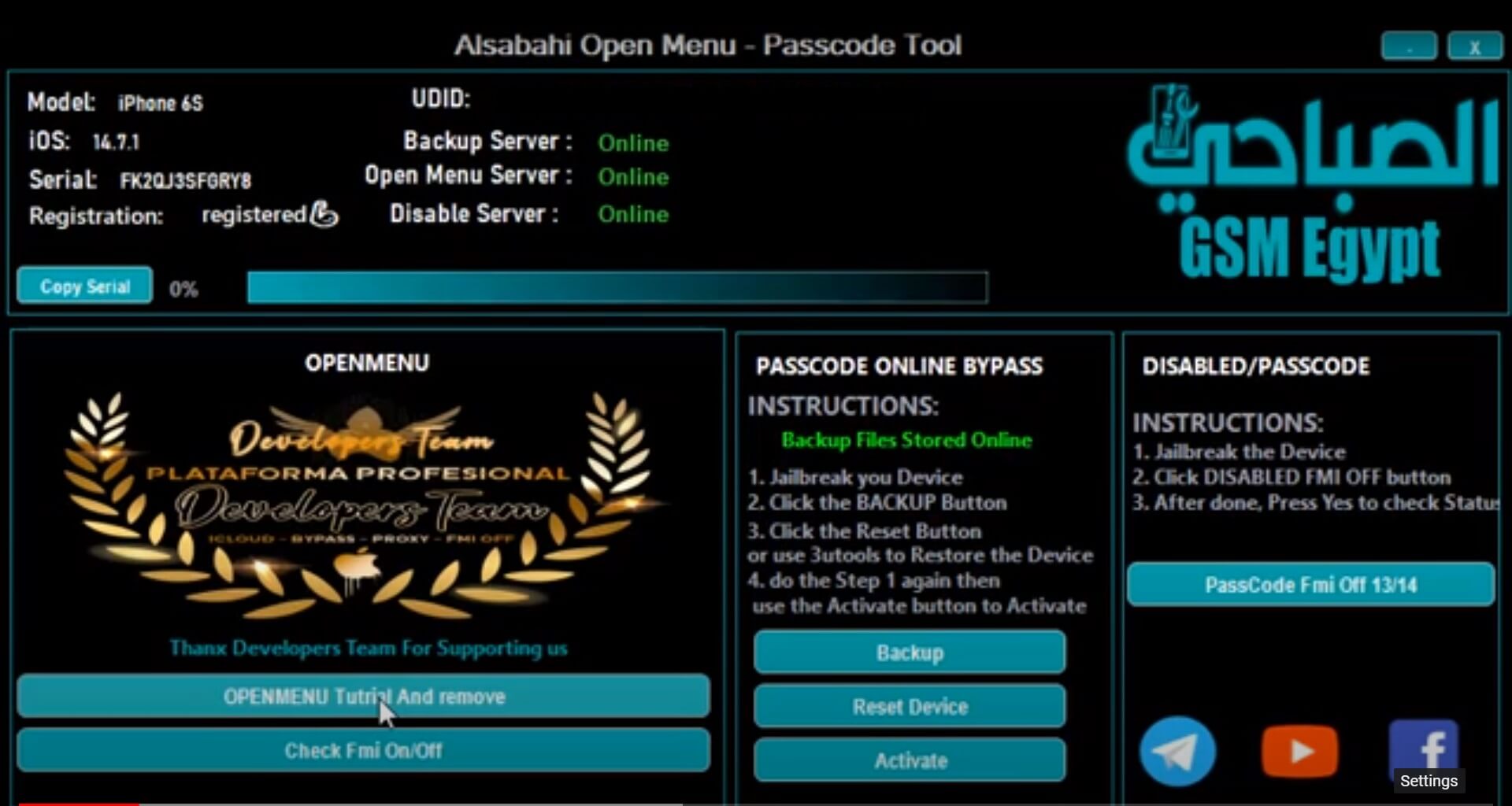Click the UDID label
The image size is (1512, 806).
(440, 99)
